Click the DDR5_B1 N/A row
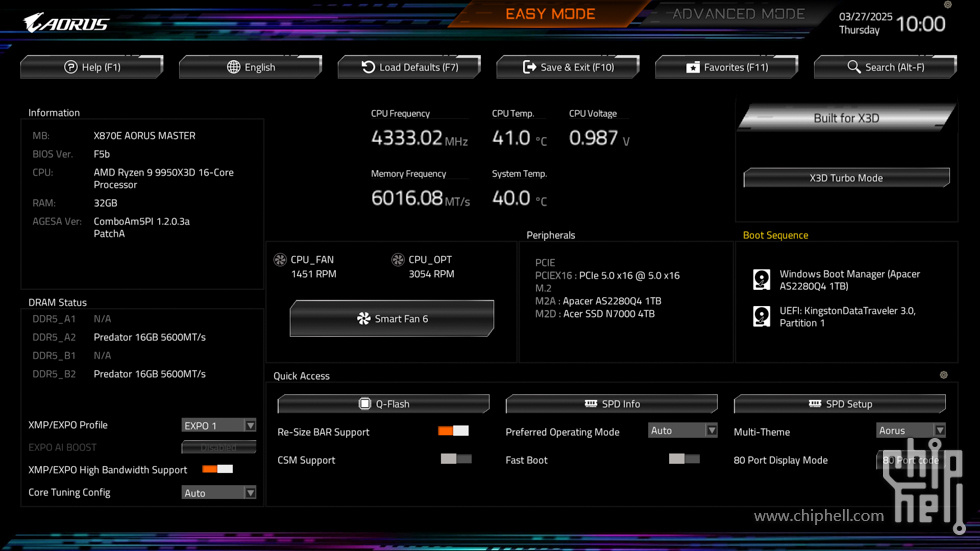Viewport: 980px width, 551px height. pos(72,355)
